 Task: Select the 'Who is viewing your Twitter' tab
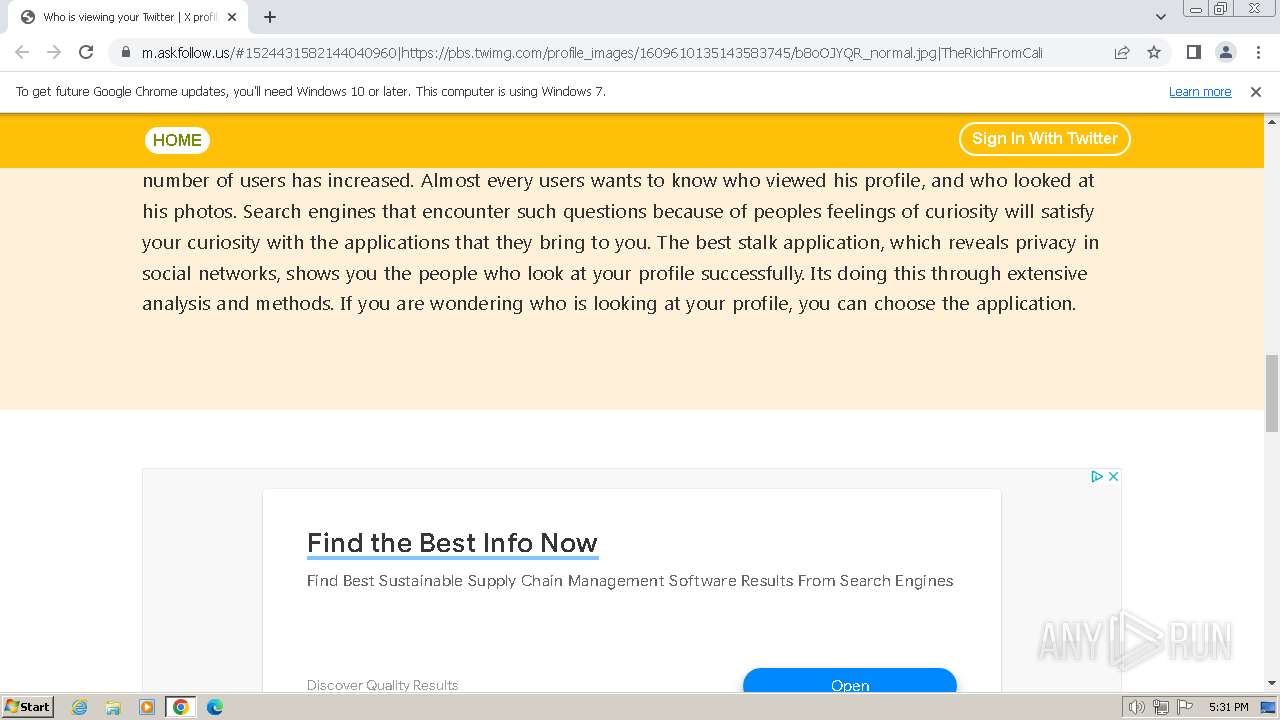coord(126,17)
